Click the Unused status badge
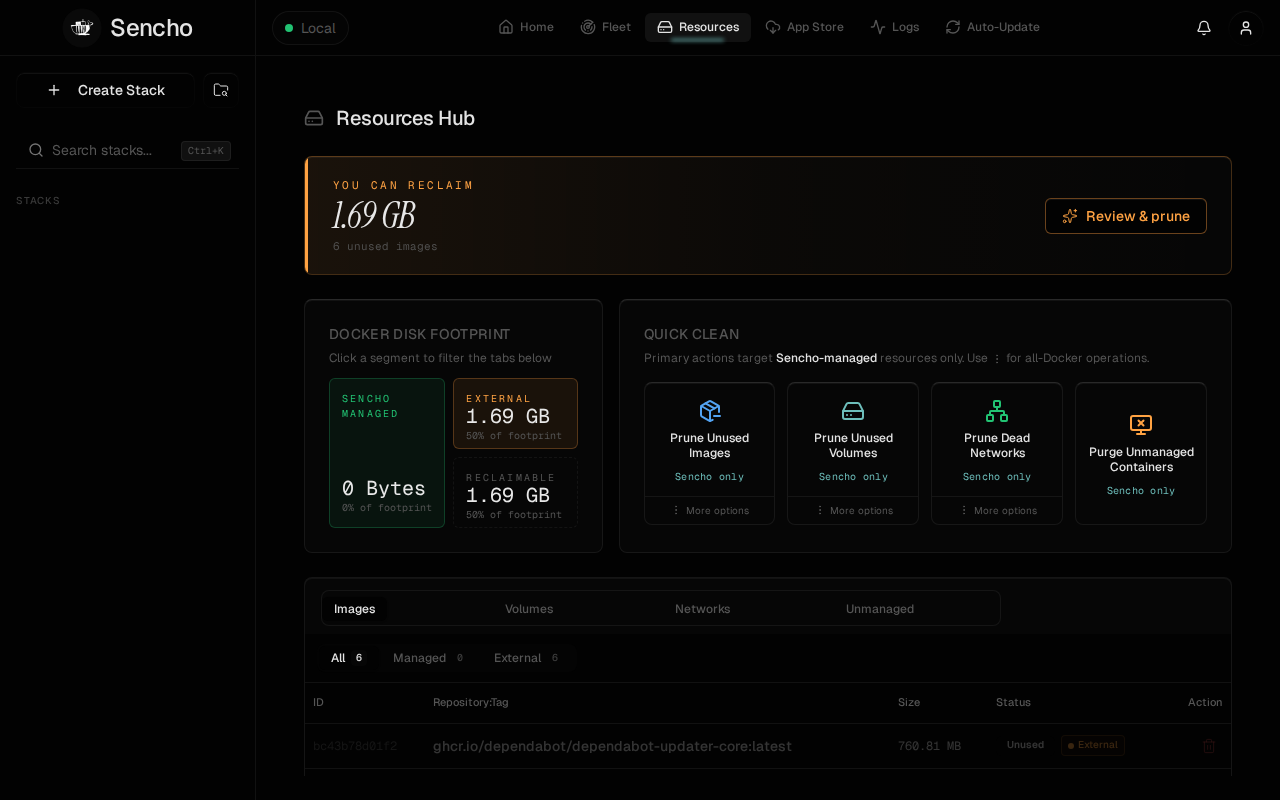This screenshot has width=1280, height=800. click(x=1025, y=745)
